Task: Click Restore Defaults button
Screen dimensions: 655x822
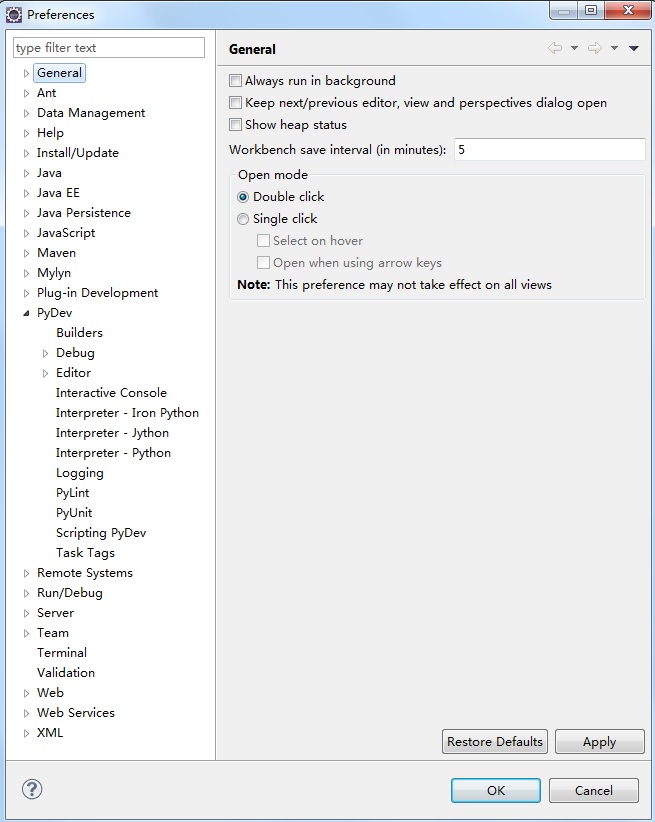Action: click(495, 742)
